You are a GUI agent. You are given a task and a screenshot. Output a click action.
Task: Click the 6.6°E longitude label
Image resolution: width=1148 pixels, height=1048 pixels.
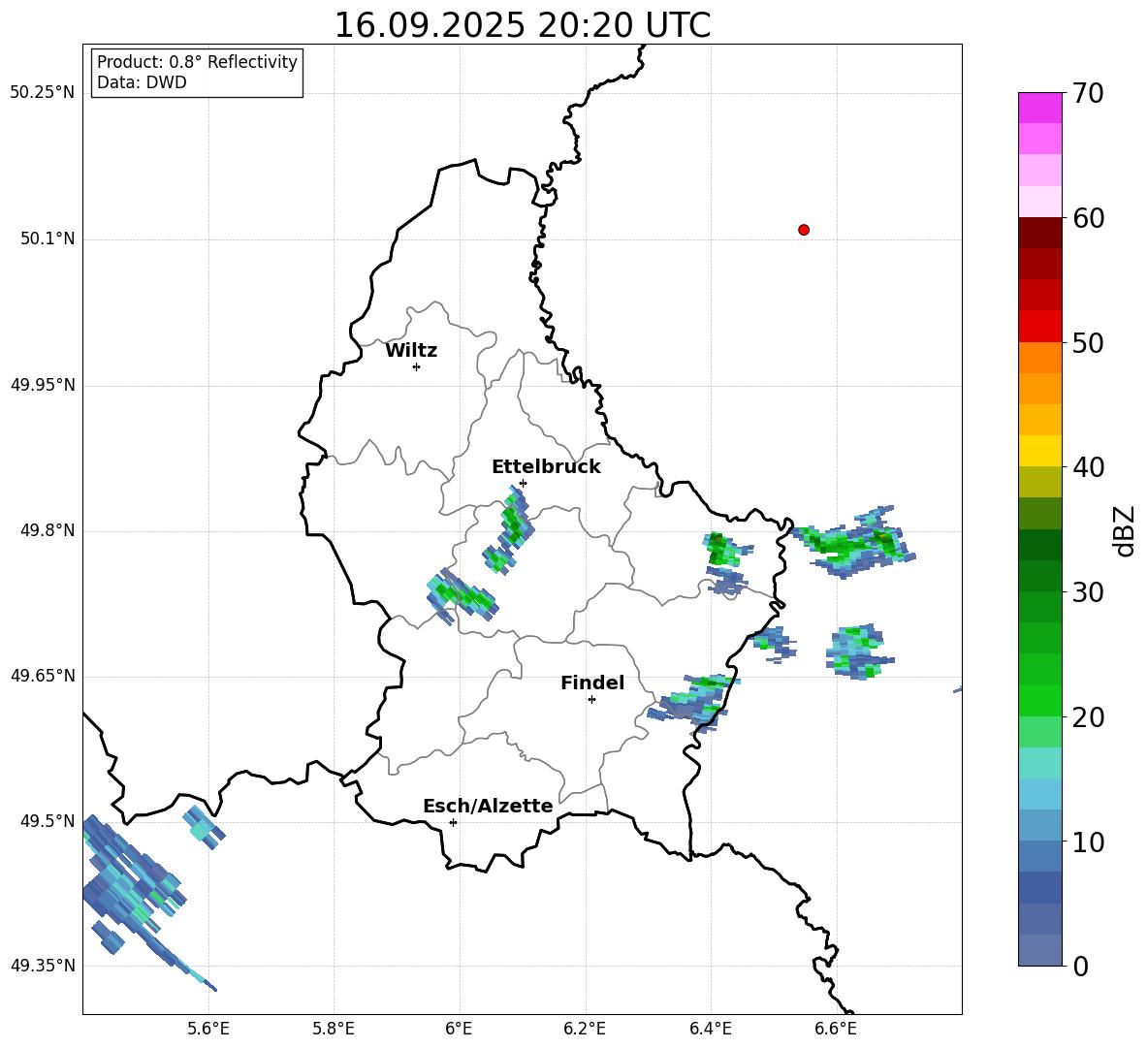(x=836, y=1029)
